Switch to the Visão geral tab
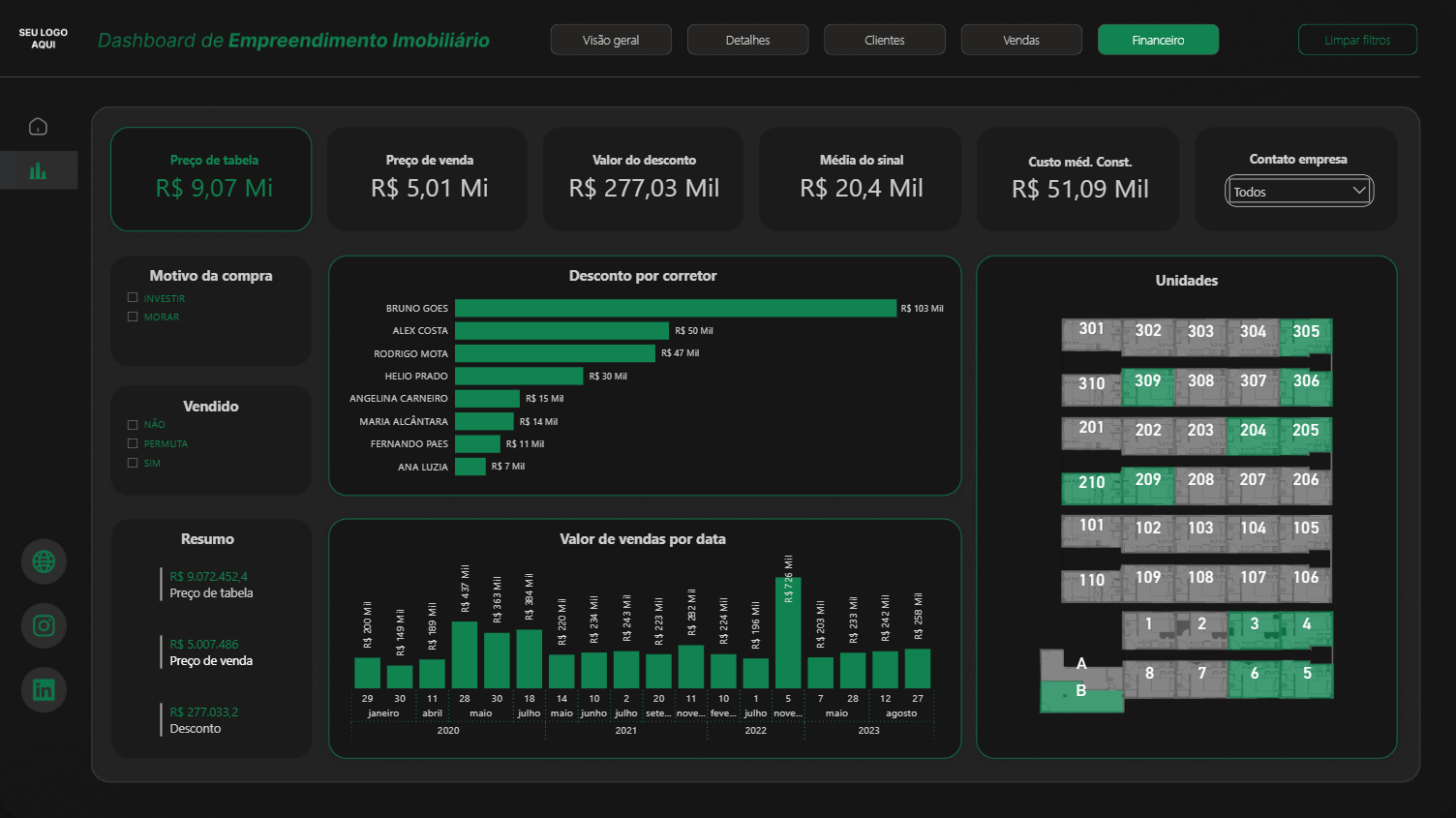 coord(611,40)
